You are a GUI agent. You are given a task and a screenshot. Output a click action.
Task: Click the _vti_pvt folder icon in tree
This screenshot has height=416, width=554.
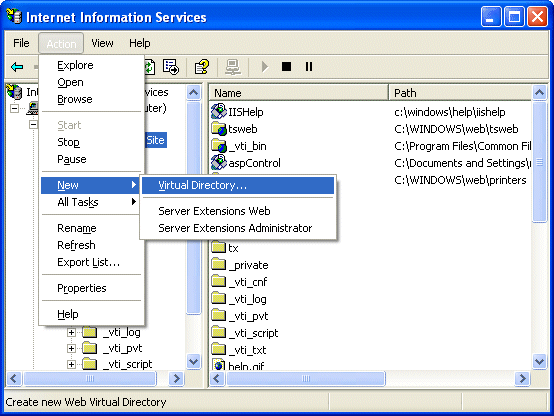click(x=90, y=348)
